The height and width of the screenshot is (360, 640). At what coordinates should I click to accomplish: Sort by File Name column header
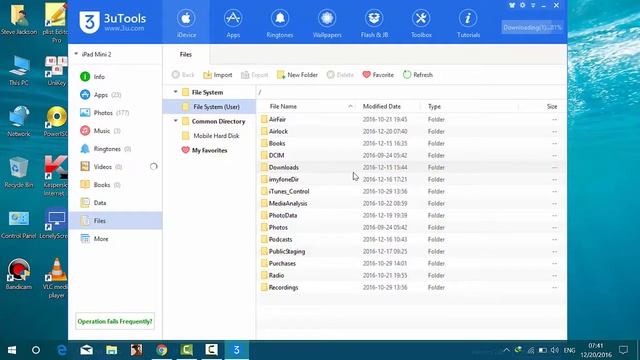307,107
